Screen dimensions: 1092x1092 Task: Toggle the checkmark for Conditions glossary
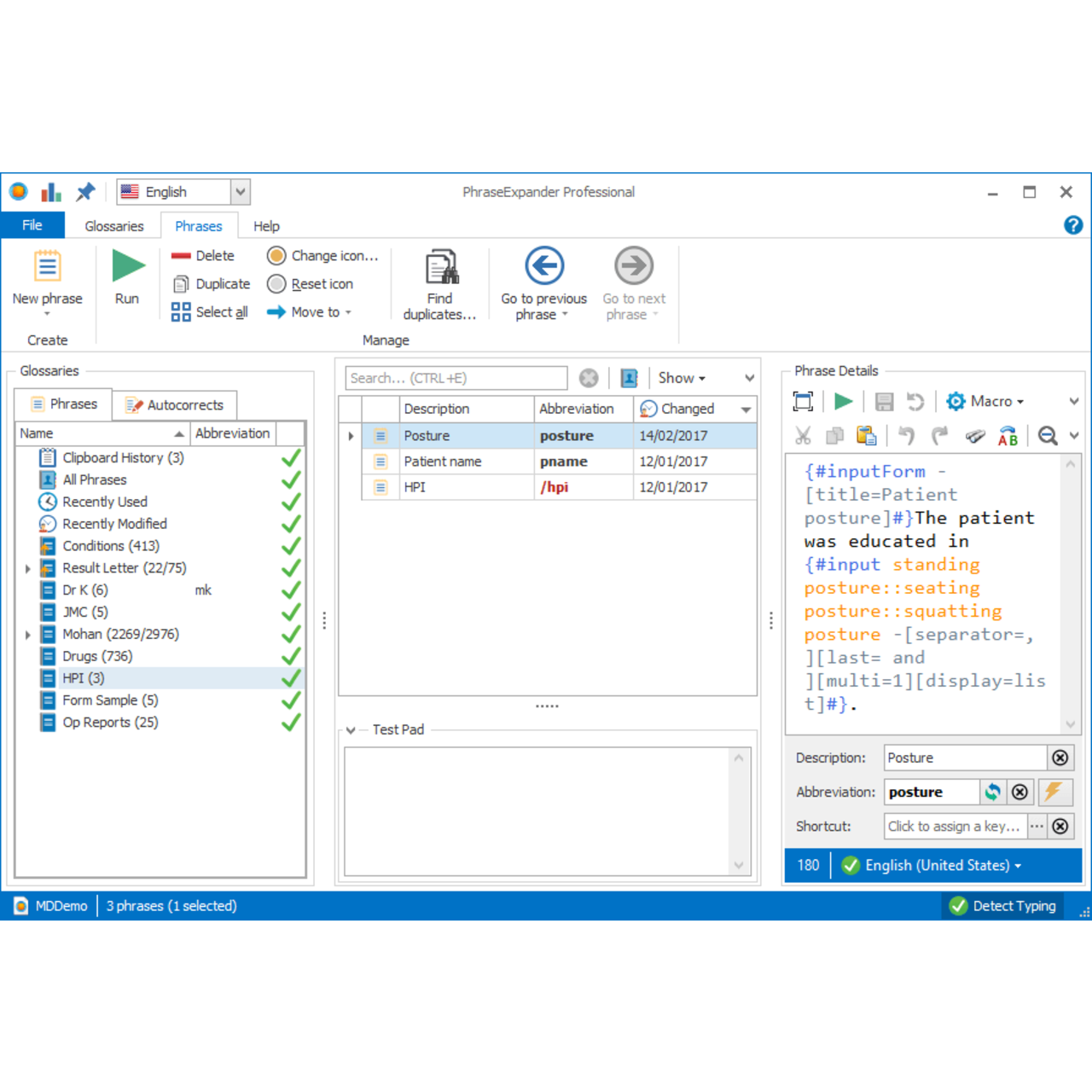[291, 546]
